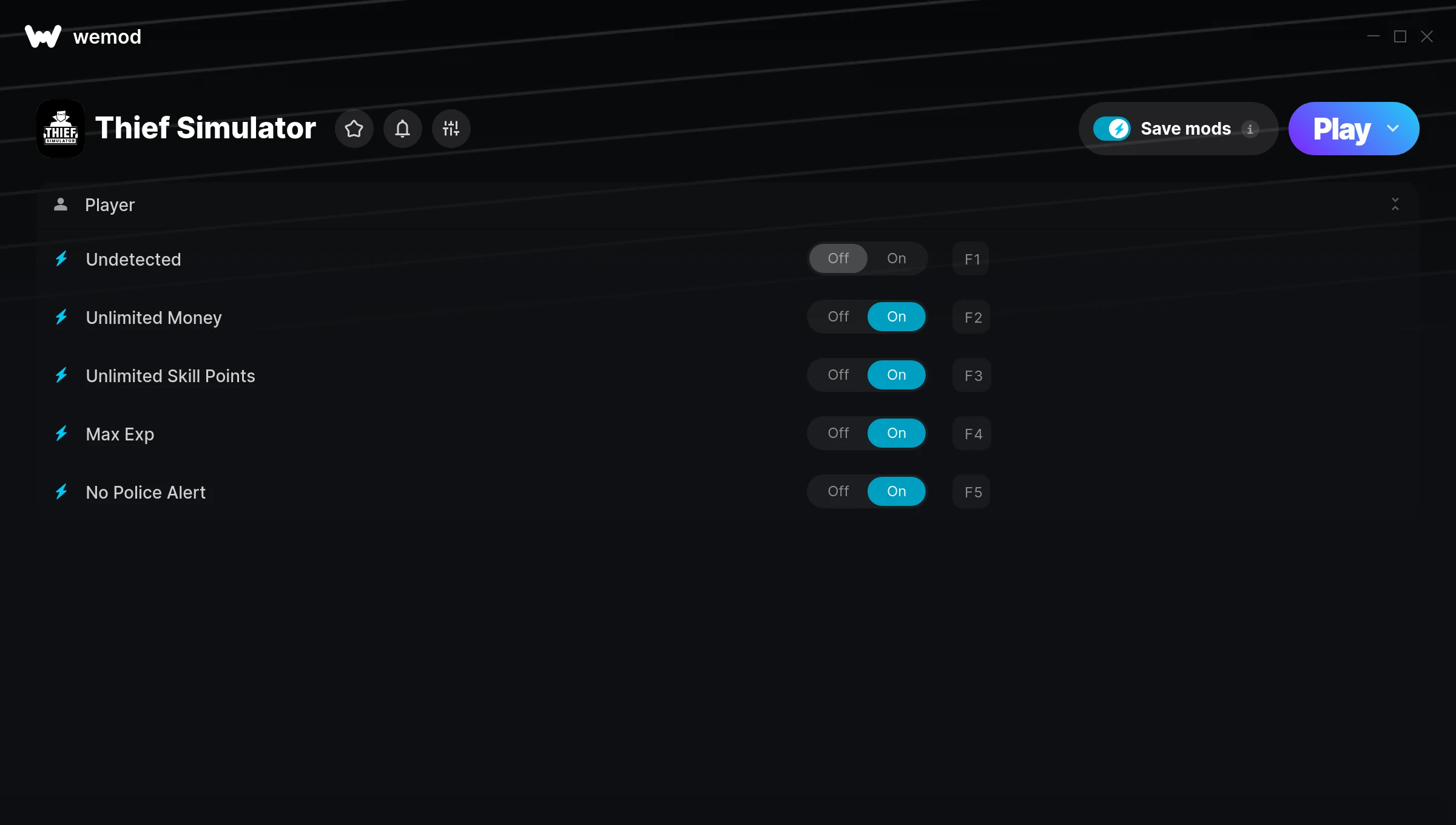Disable the Unlimited Money mod toggle
1456x825 pixels.
click(x=838, y=317)
